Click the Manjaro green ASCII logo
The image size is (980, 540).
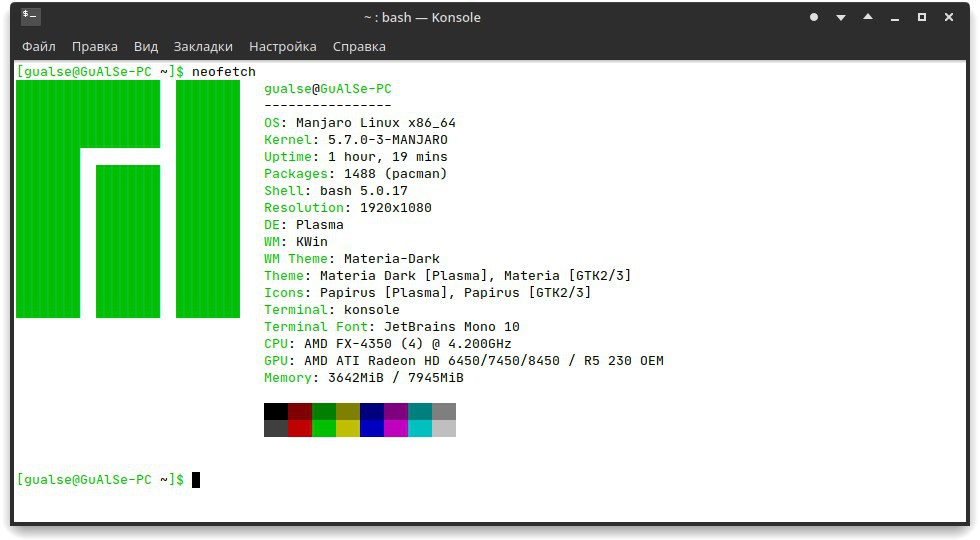tap(128, 199)
